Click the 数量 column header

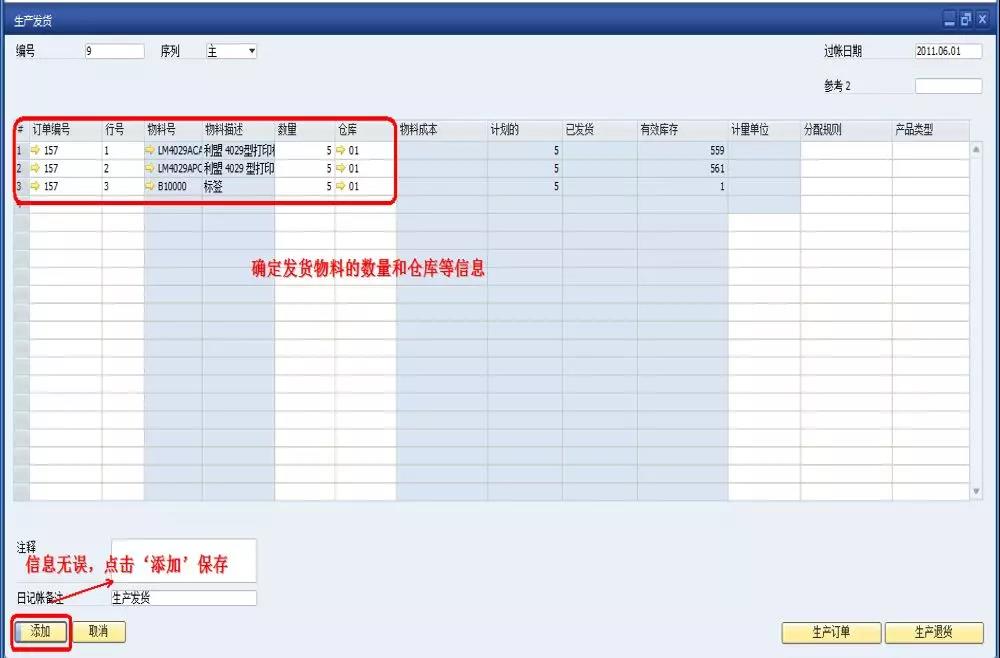(304, 130)
